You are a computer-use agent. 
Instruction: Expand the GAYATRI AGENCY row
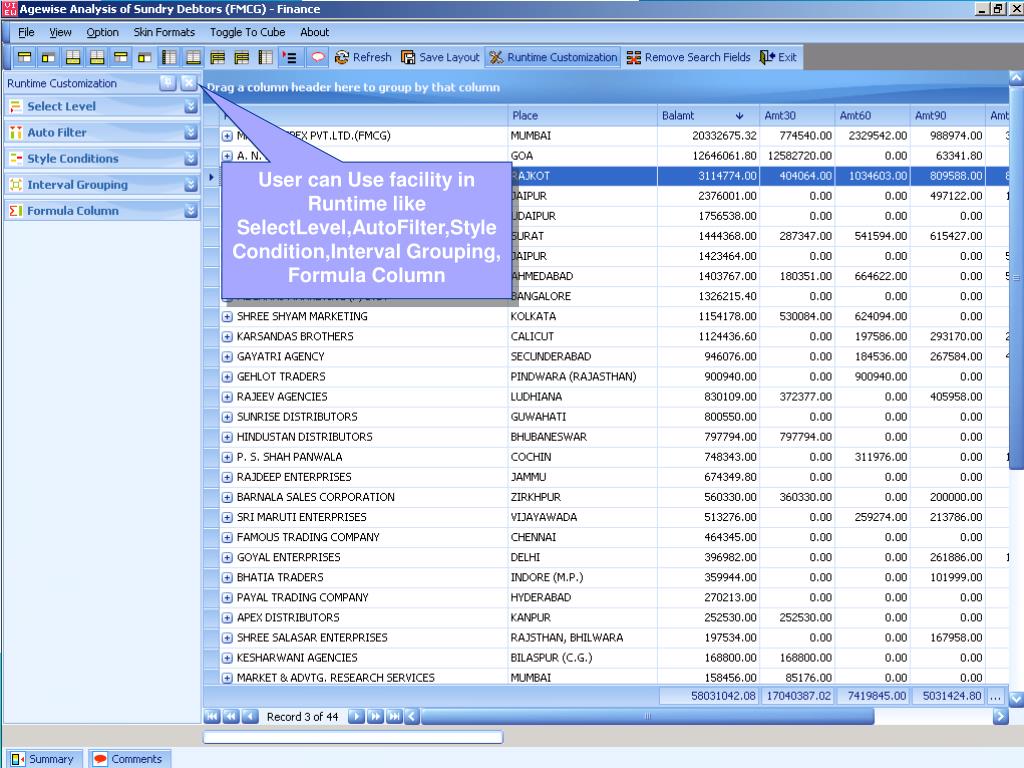[227, 357]
